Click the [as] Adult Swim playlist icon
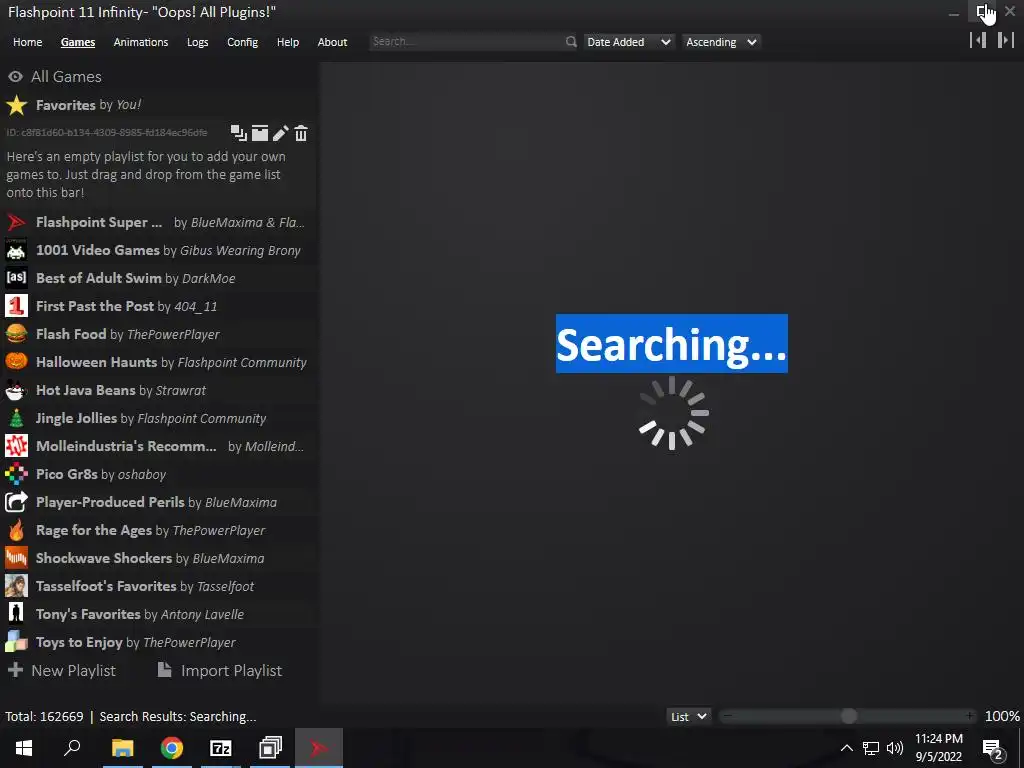This screenshot has height=768, width=1024. pyautogui.click(x=16, y=278)
